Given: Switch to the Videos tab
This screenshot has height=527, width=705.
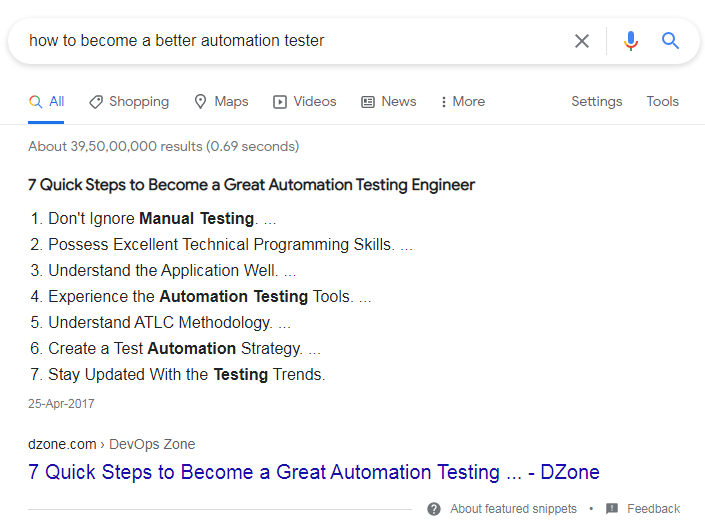Looking at the screenshot, I should [x=314, y=102].
